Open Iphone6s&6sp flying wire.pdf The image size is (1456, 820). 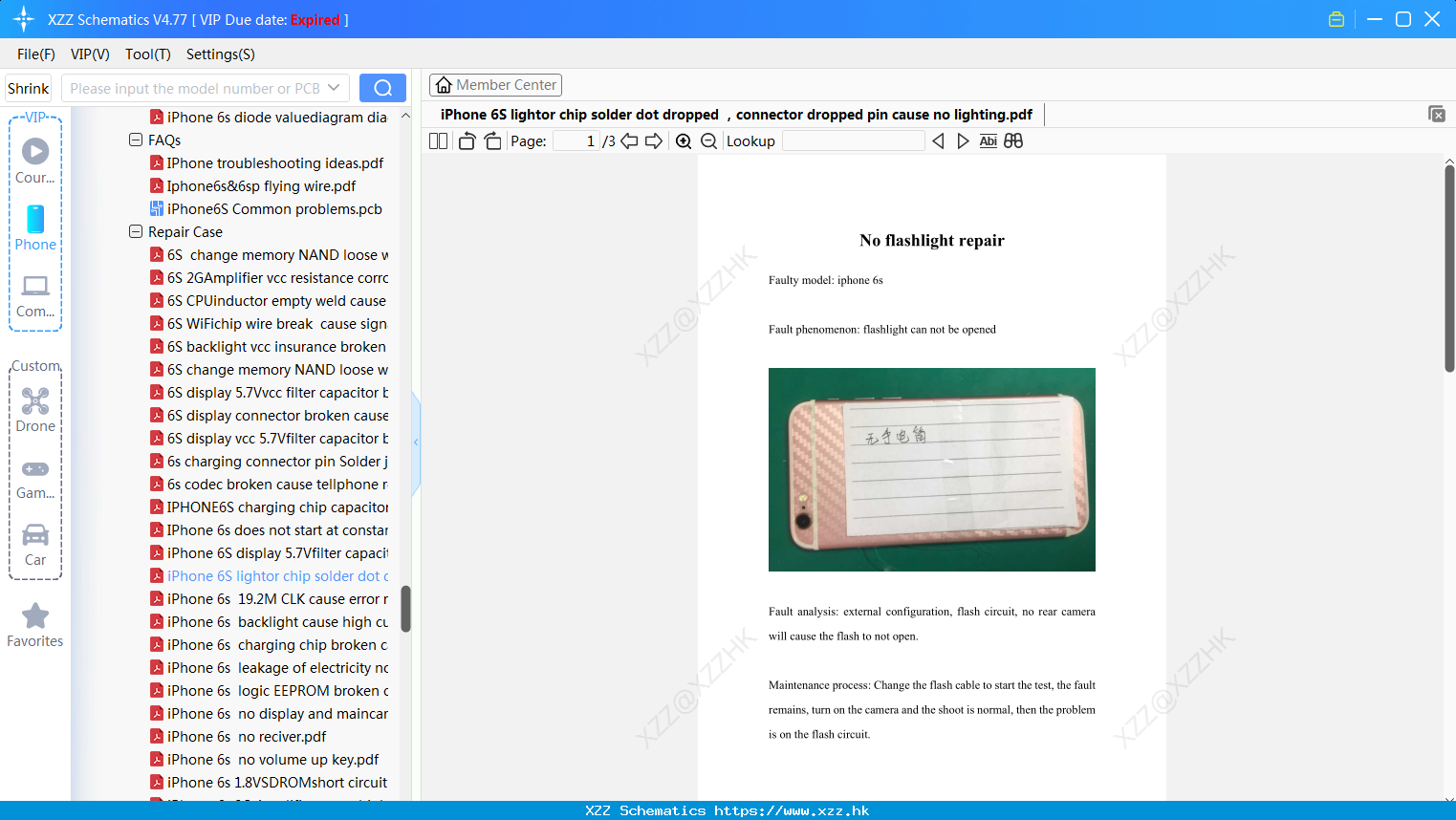tap(261, 186)
